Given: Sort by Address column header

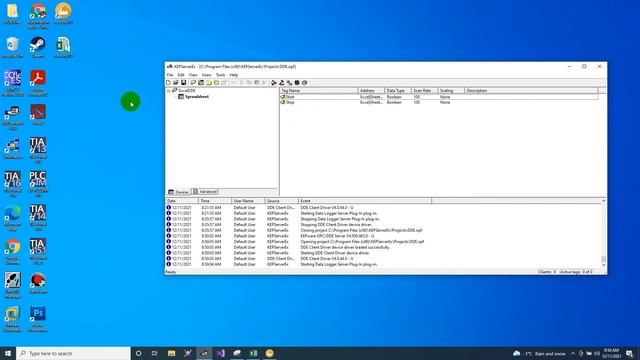Looking at the screenshot, I should (x=371, y=91).
